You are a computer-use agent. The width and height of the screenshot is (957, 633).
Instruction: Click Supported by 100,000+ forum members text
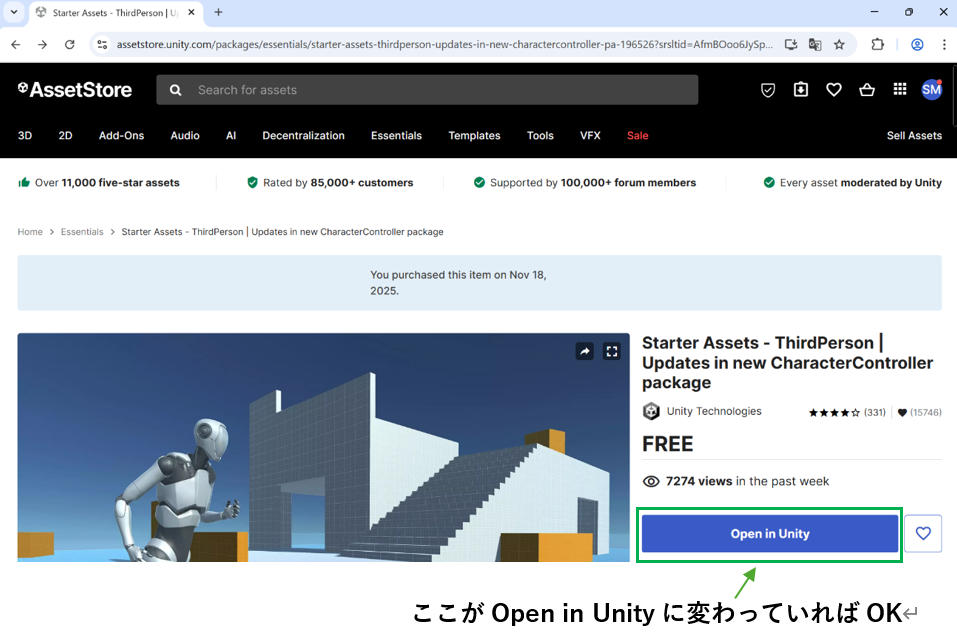[x=593, y=183]
